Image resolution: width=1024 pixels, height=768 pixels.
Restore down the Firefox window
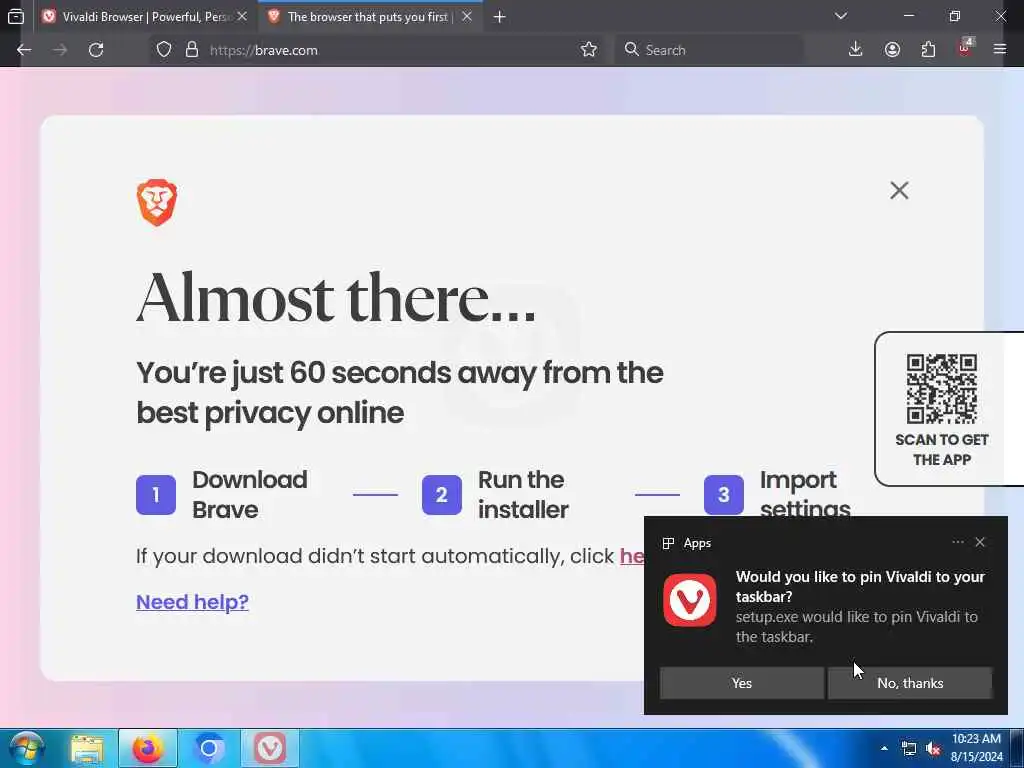[x=955, y=16]
